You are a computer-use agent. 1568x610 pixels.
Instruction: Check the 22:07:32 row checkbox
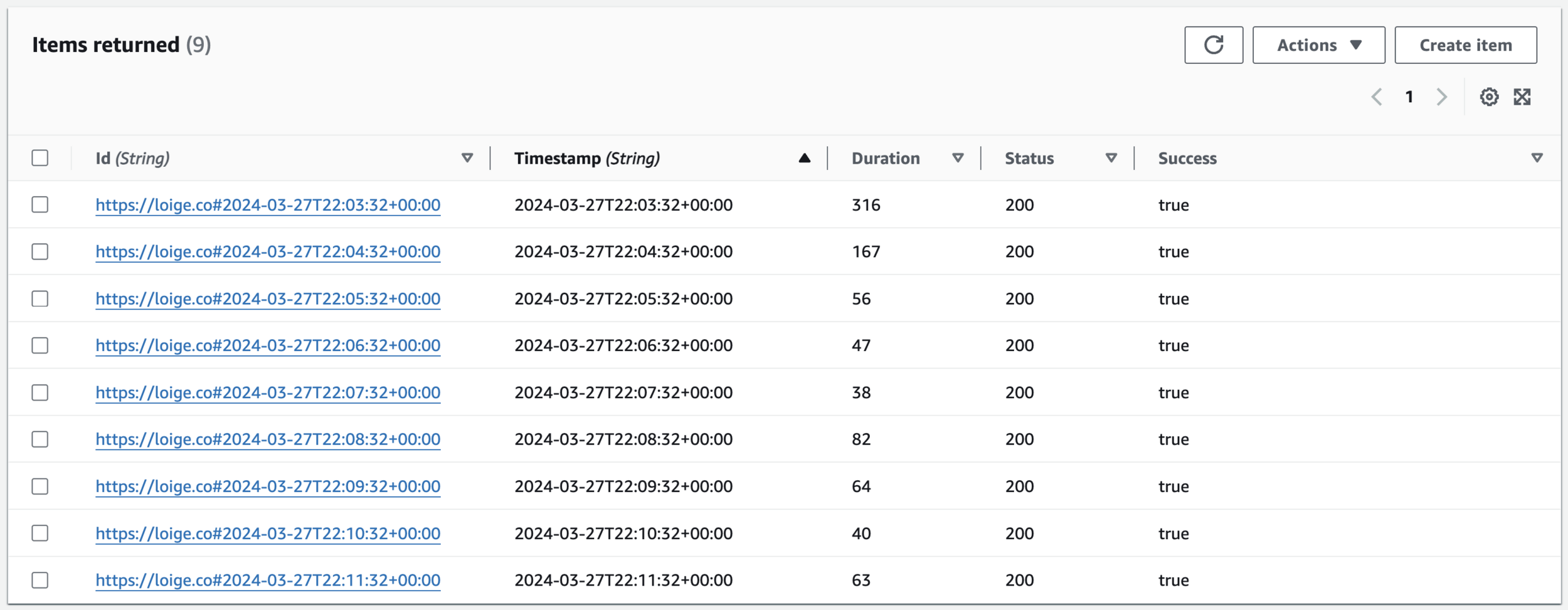(40, 392)
